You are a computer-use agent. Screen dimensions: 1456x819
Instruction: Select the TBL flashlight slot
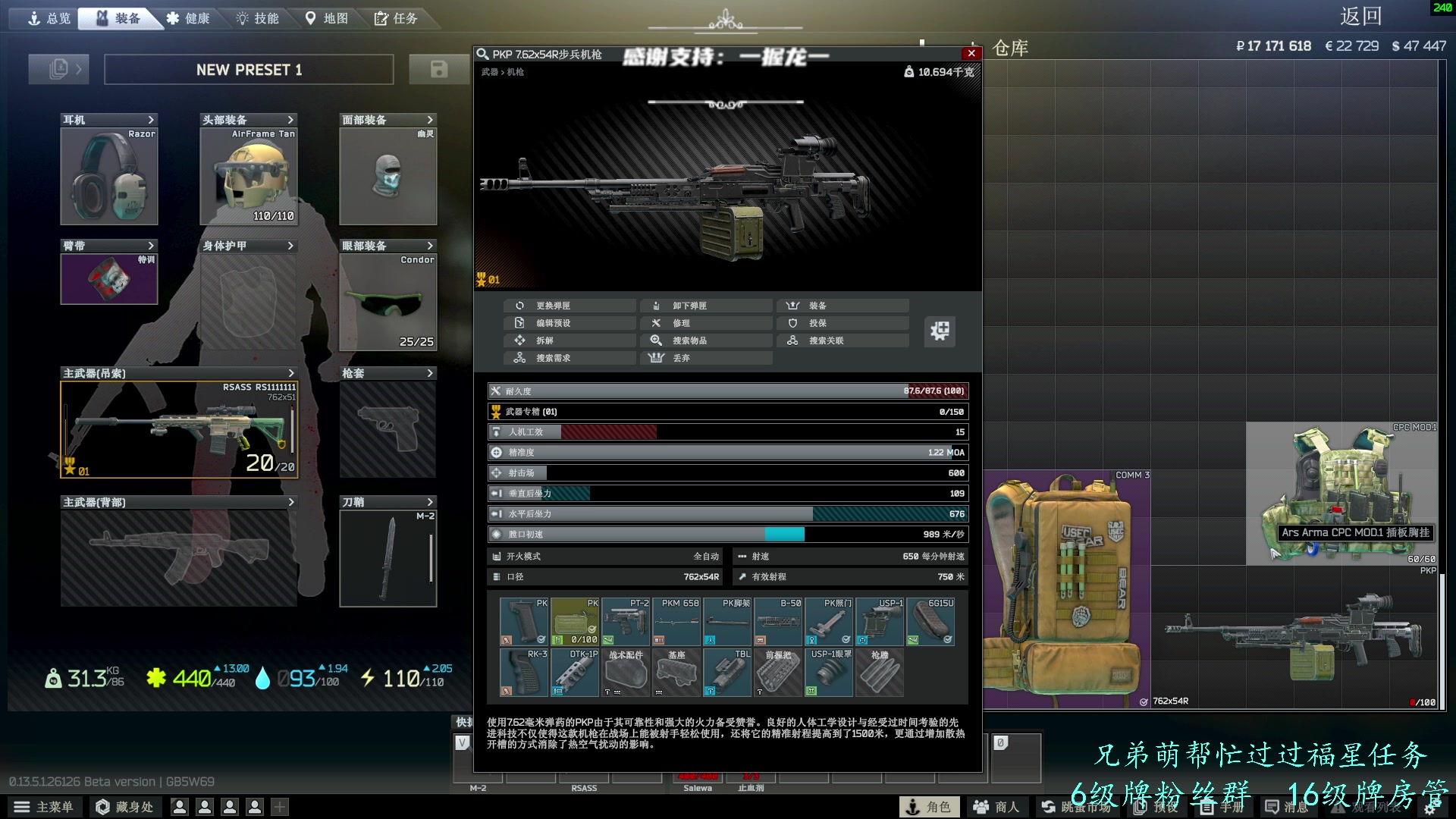click(x=727, y=673)
